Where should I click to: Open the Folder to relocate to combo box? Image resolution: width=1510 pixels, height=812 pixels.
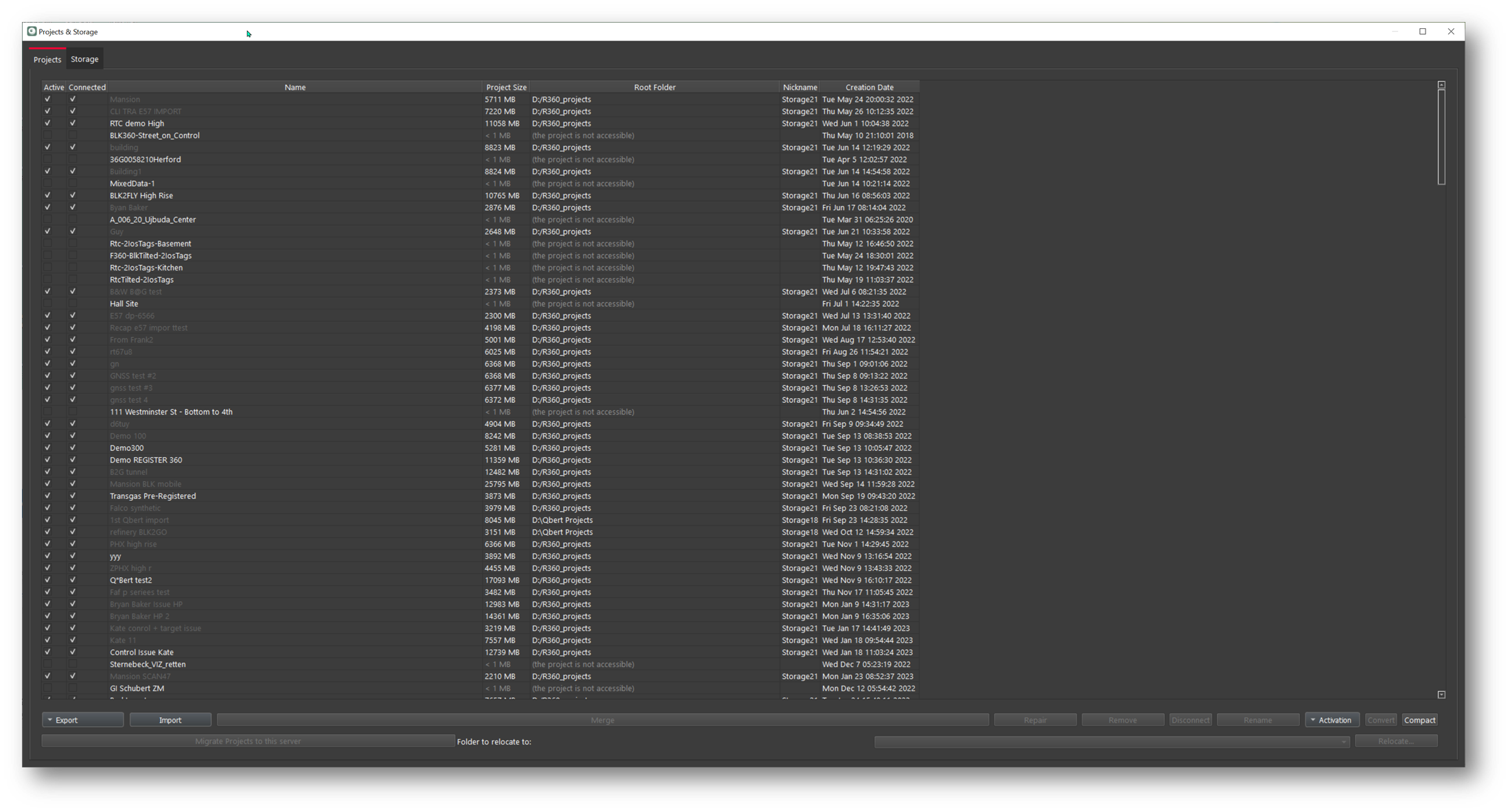tap(1111, 741)
